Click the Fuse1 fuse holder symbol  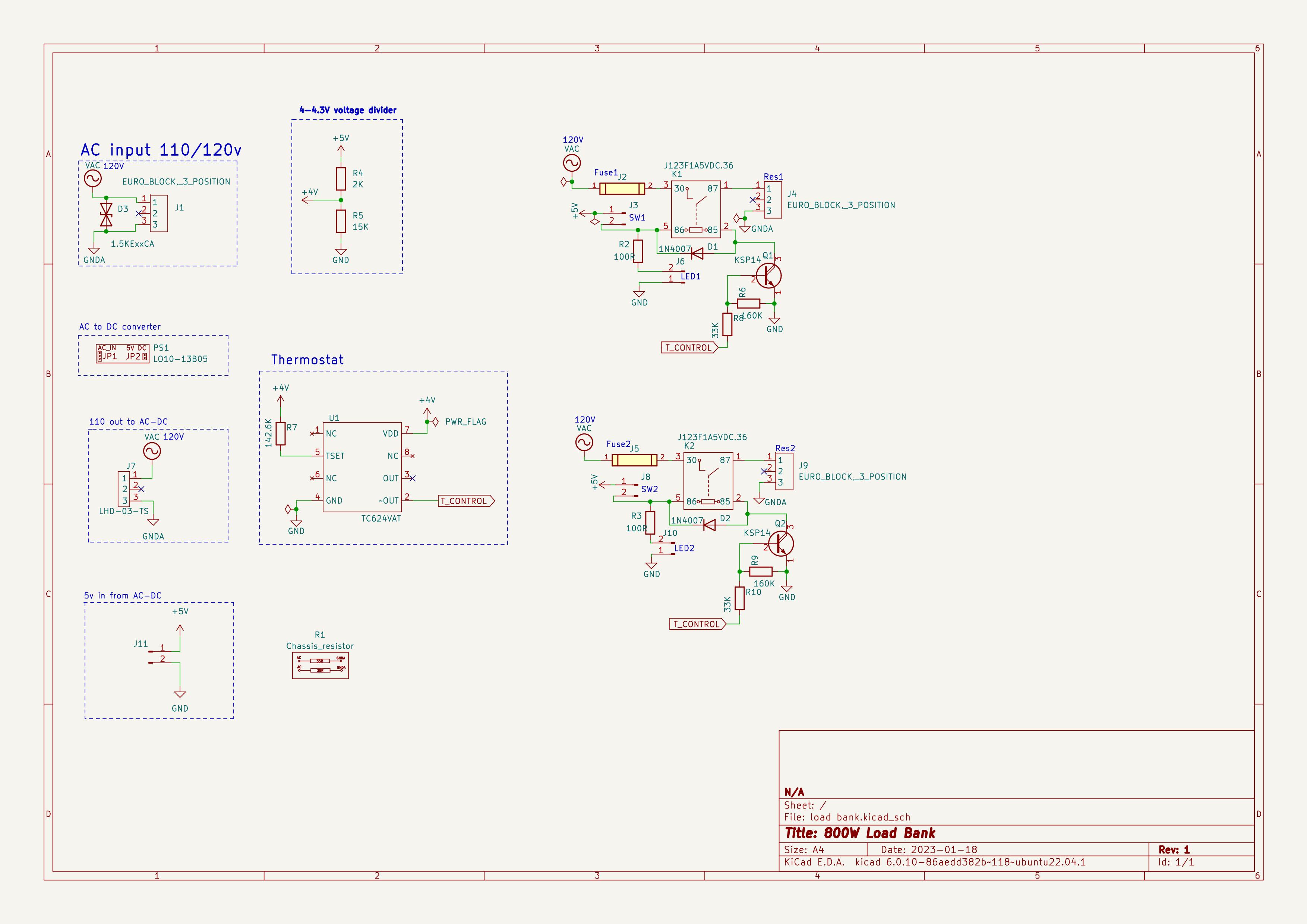click(x=622, y=188)
